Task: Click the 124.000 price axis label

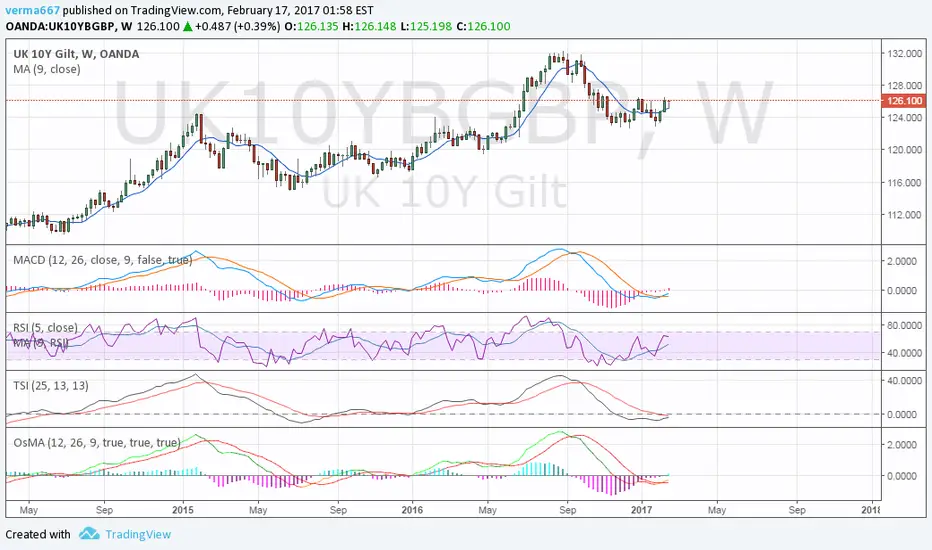Action: pos(905,118)
